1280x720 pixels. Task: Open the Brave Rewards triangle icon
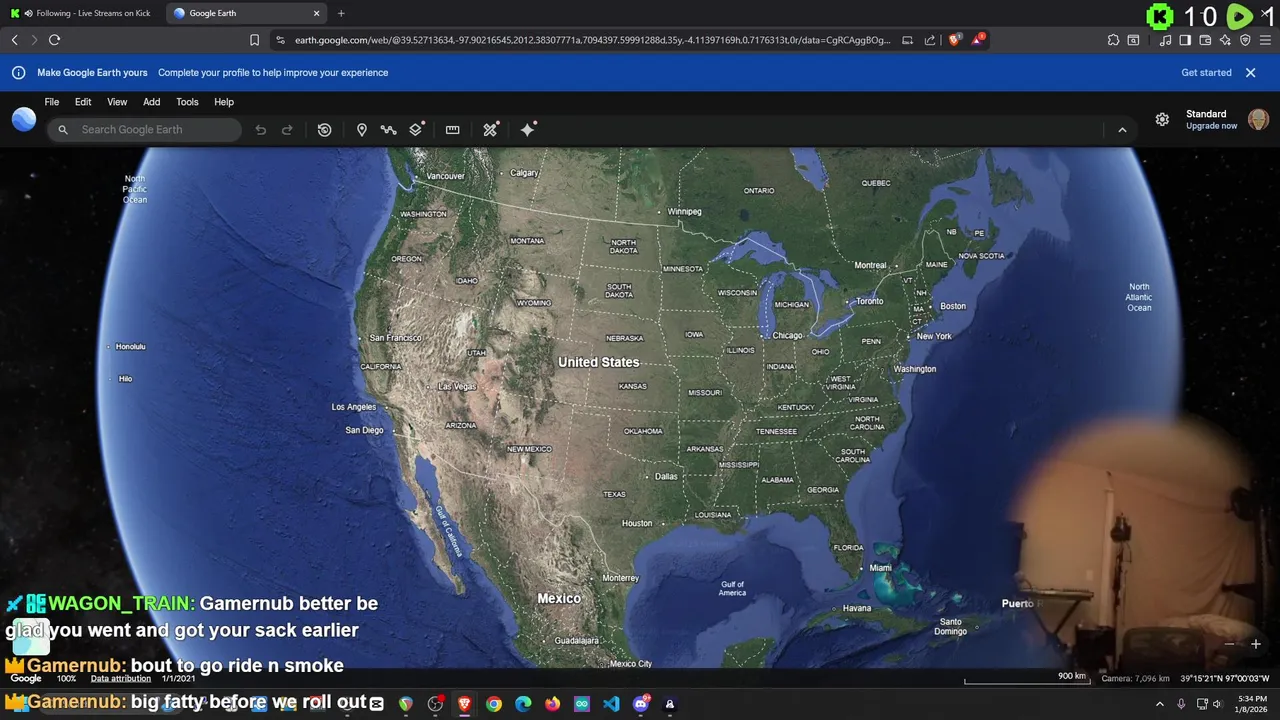pyautogui.click(x=978, y=40)
